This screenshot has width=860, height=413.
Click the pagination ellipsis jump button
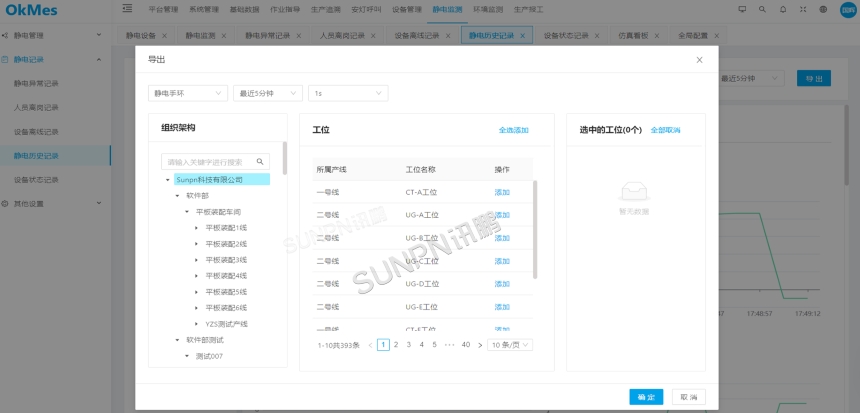[x=450, y=345]
